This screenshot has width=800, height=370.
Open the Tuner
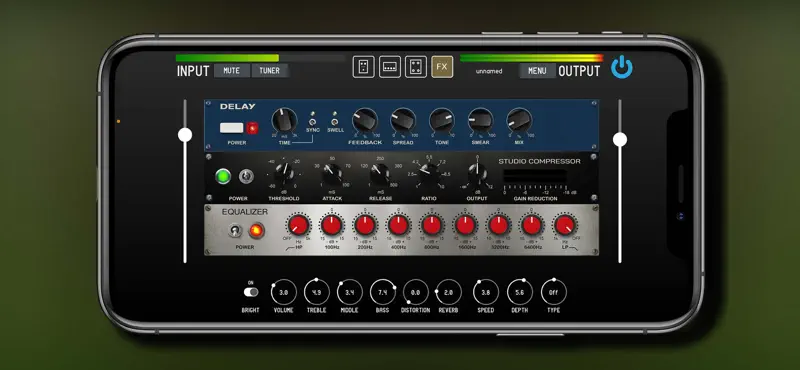(269, 71)
